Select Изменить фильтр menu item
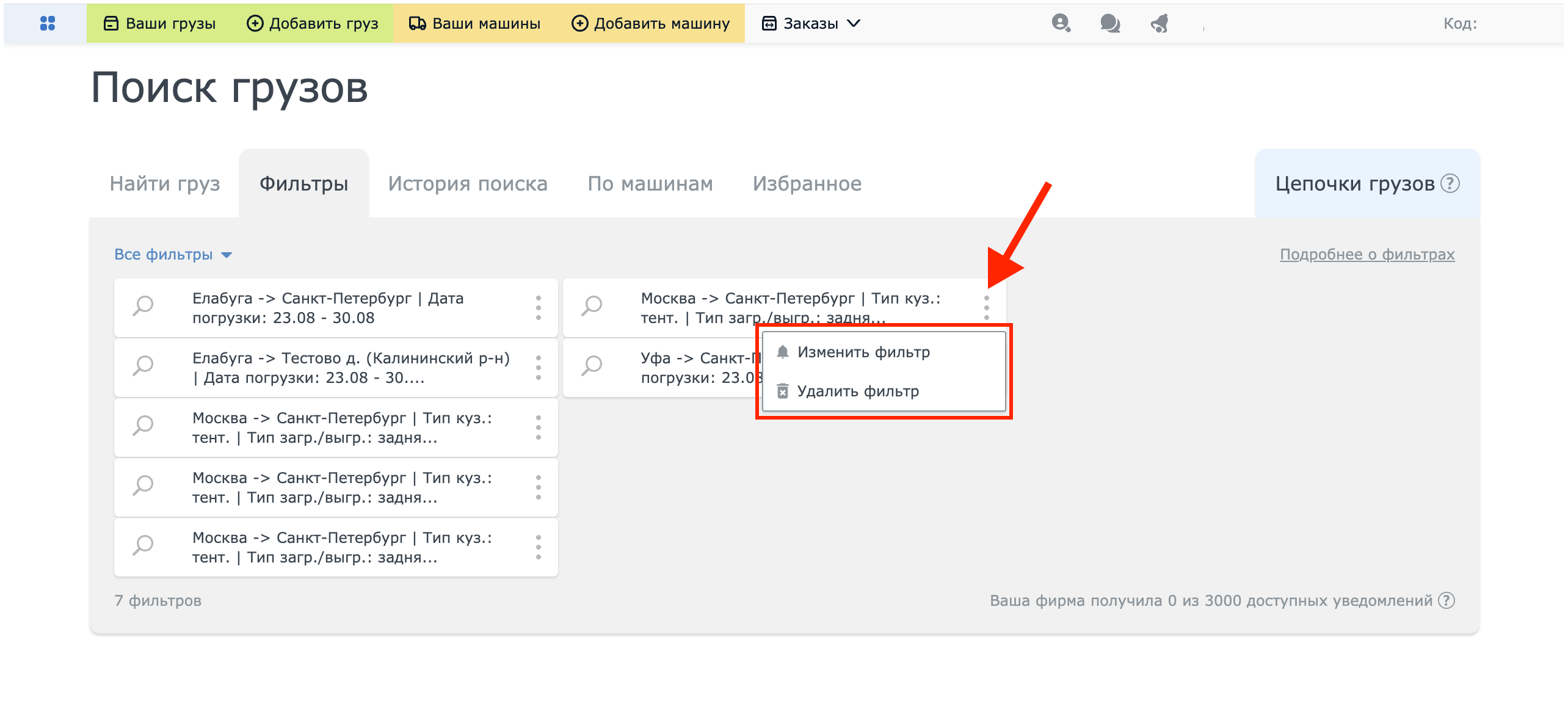1568x706 pixels. tap(863, 352)
